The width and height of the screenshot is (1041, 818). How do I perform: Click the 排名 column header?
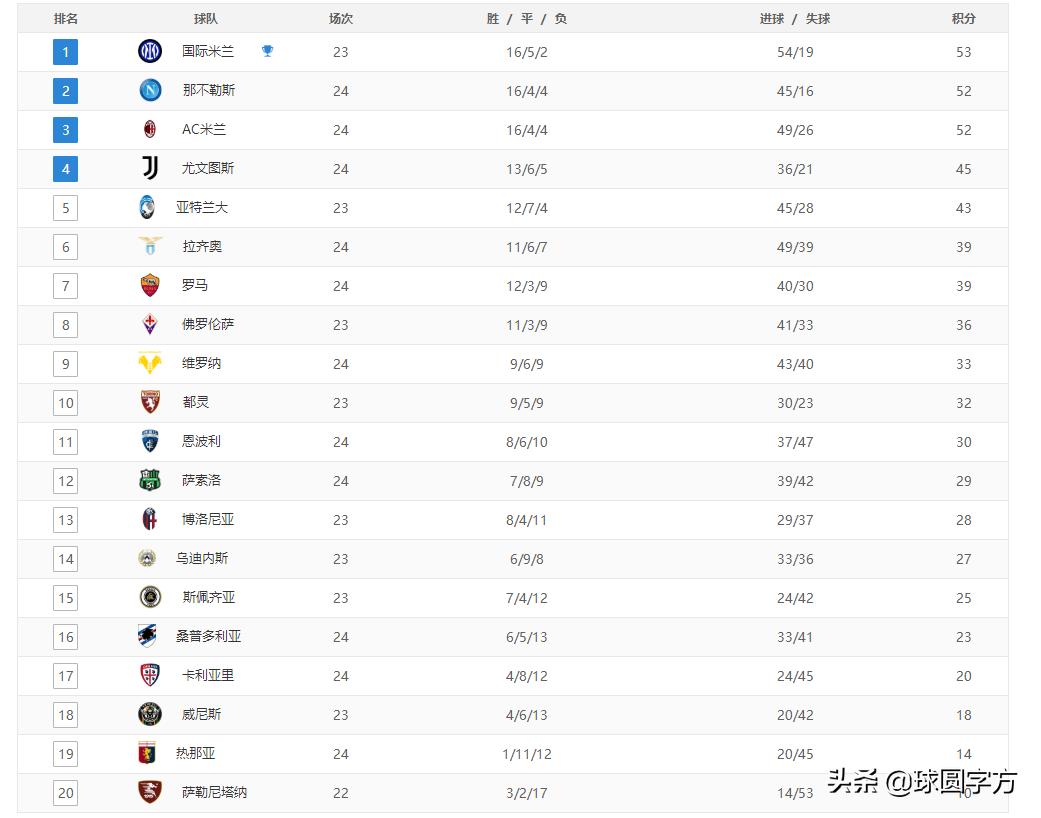pyautogui.click(x=66, y=18)
